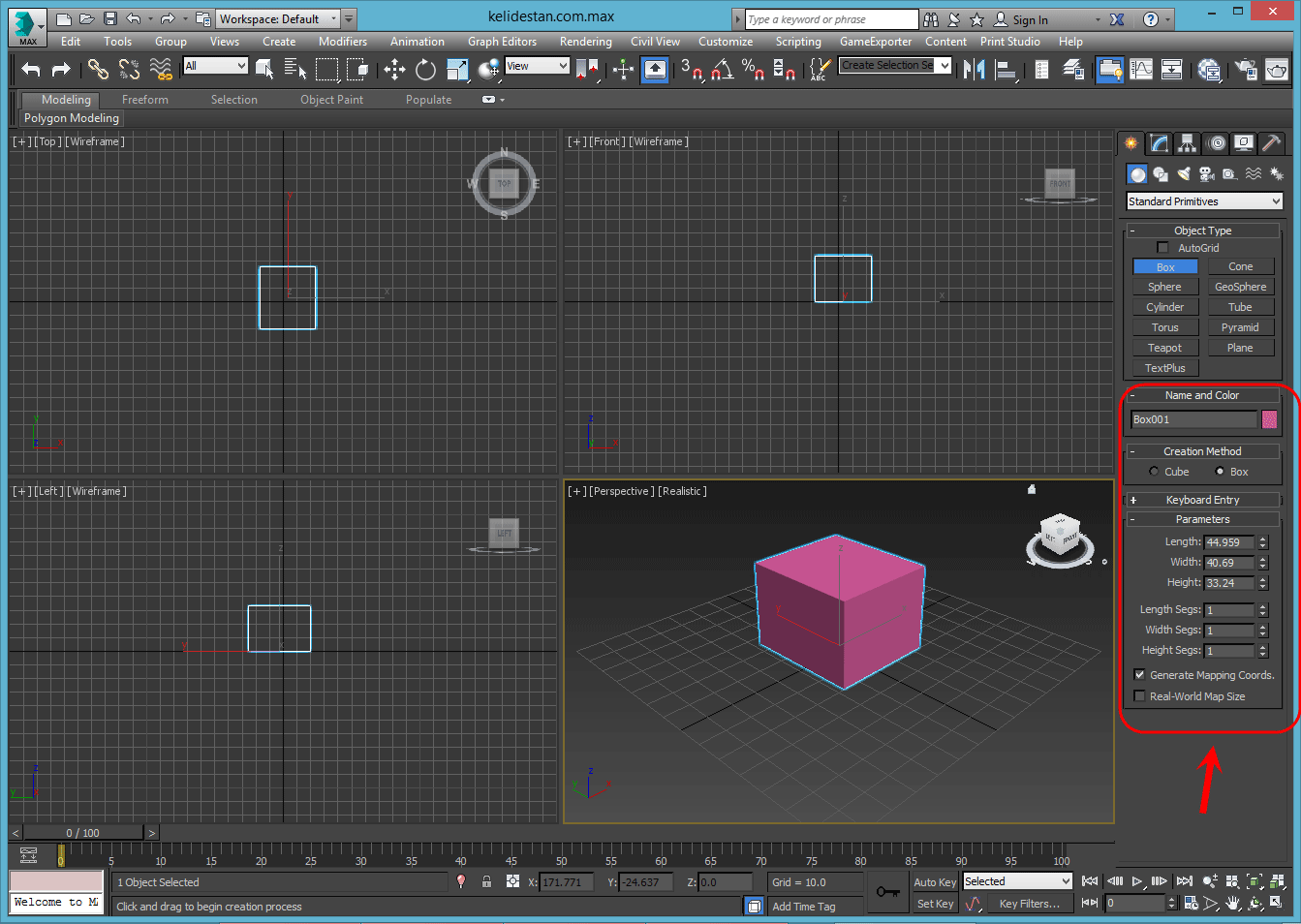Open the Rendering menu
1301x924 pixels.
coord(585,42)
